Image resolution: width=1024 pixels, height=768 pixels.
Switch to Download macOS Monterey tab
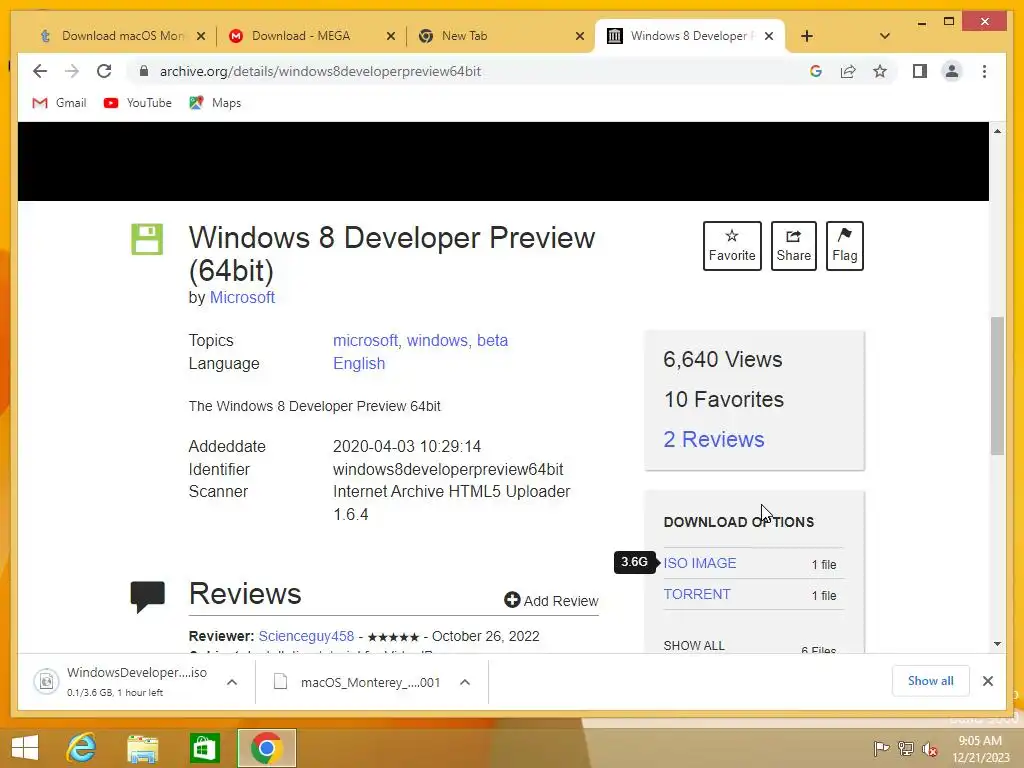tap(121, 36)
